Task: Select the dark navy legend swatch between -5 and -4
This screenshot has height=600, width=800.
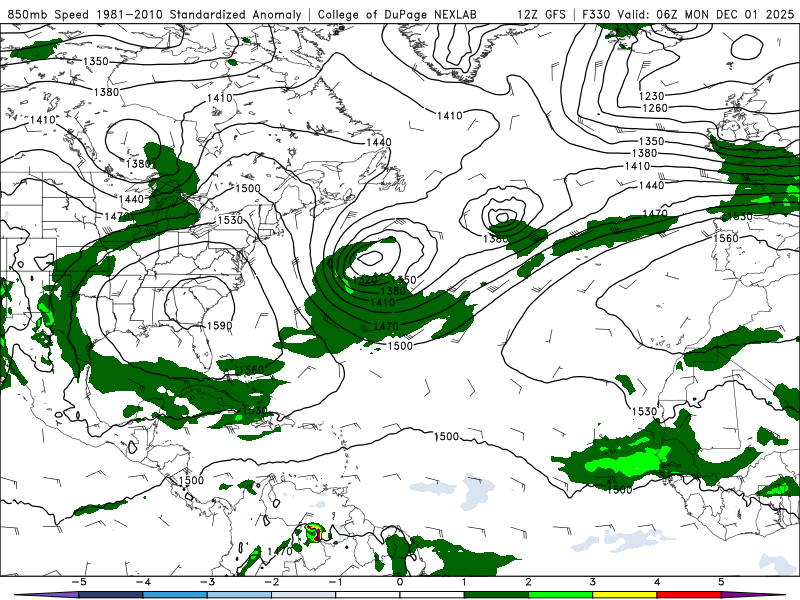Action: coord(111,595)
